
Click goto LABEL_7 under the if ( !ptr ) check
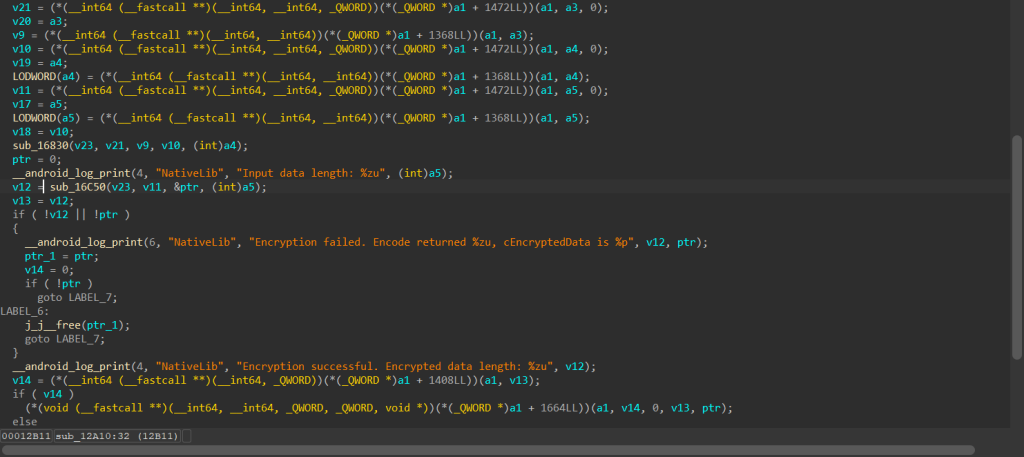(77, 298)
